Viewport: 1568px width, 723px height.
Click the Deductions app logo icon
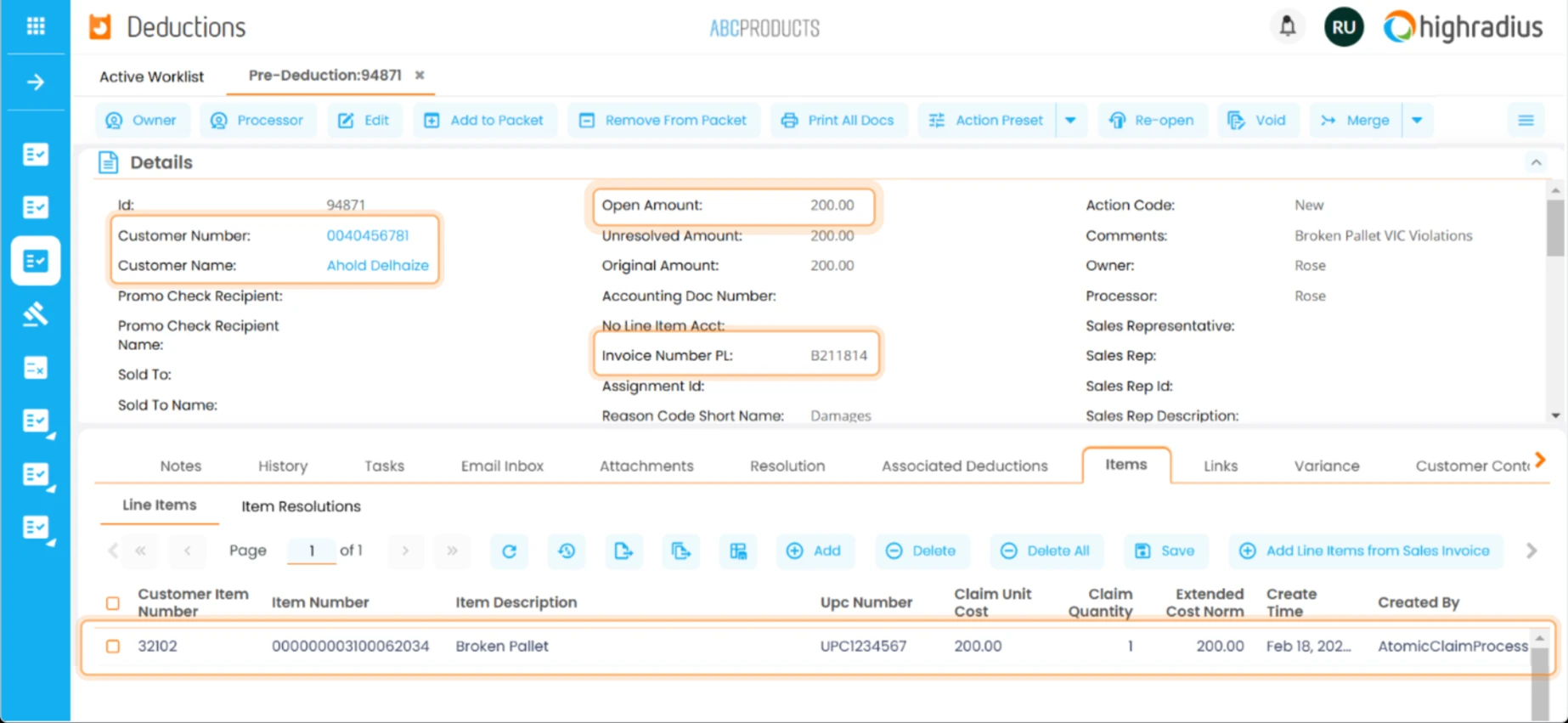click(100, 27)
